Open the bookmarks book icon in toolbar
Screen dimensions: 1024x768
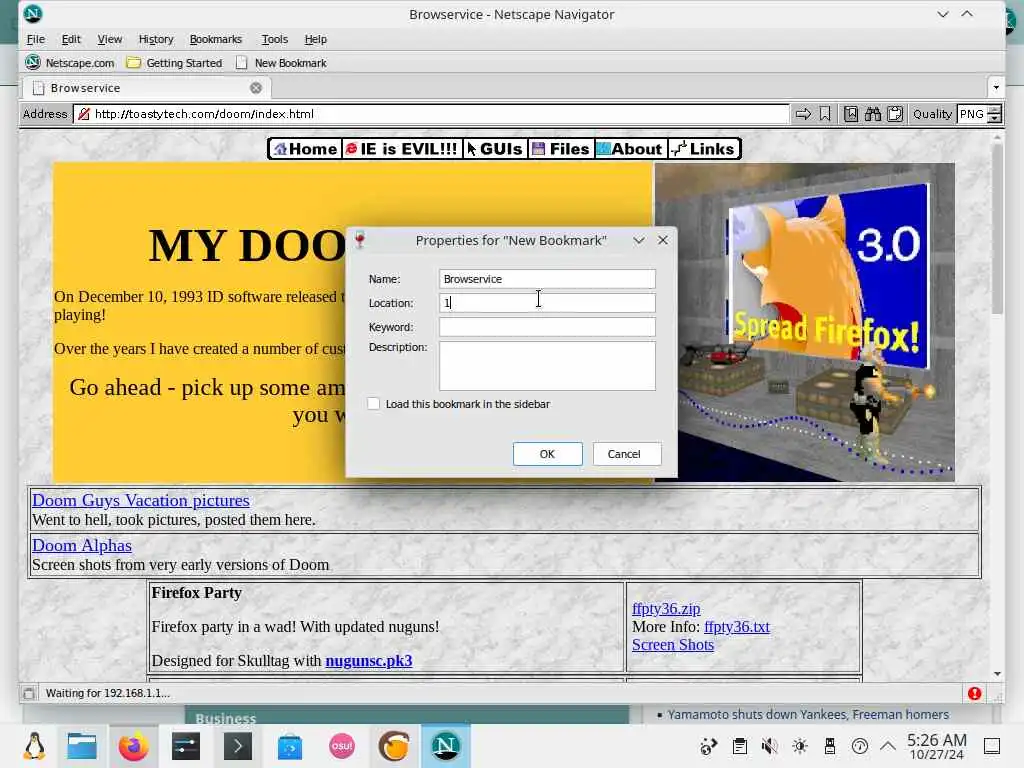tap(851, 114)
